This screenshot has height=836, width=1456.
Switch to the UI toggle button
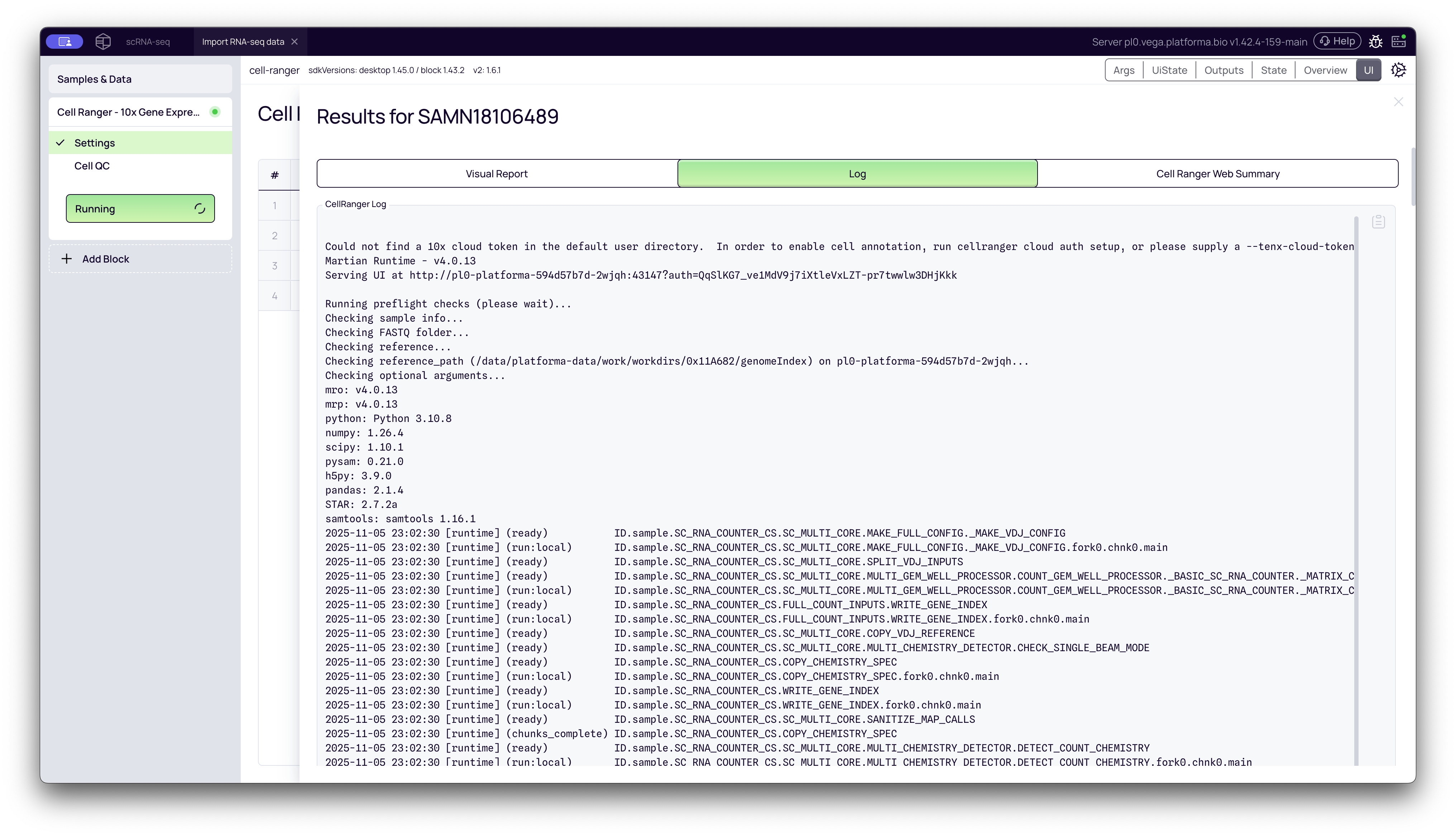tap(1369, 69)
